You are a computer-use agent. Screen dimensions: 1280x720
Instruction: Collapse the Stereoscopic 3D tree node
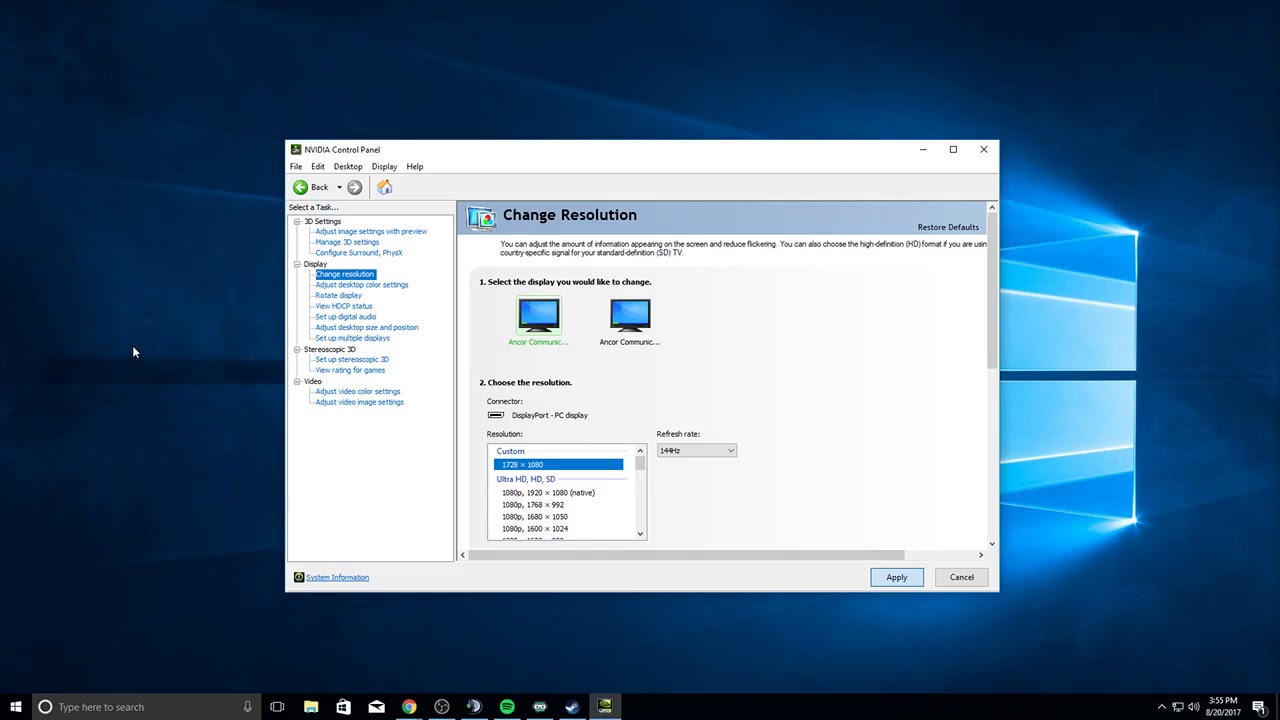point(297,349)
